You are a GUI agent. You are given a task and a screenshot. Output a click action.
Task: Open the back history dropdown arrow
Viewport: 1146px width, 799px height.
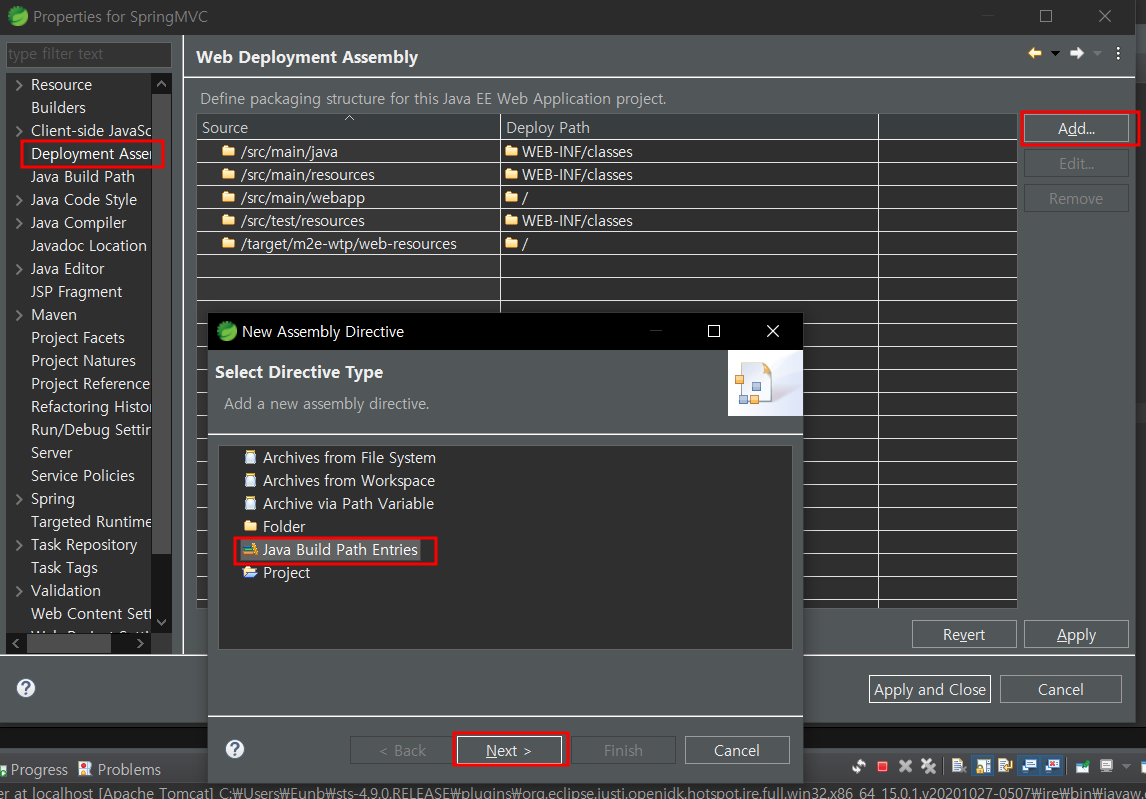click(1055, 53)
